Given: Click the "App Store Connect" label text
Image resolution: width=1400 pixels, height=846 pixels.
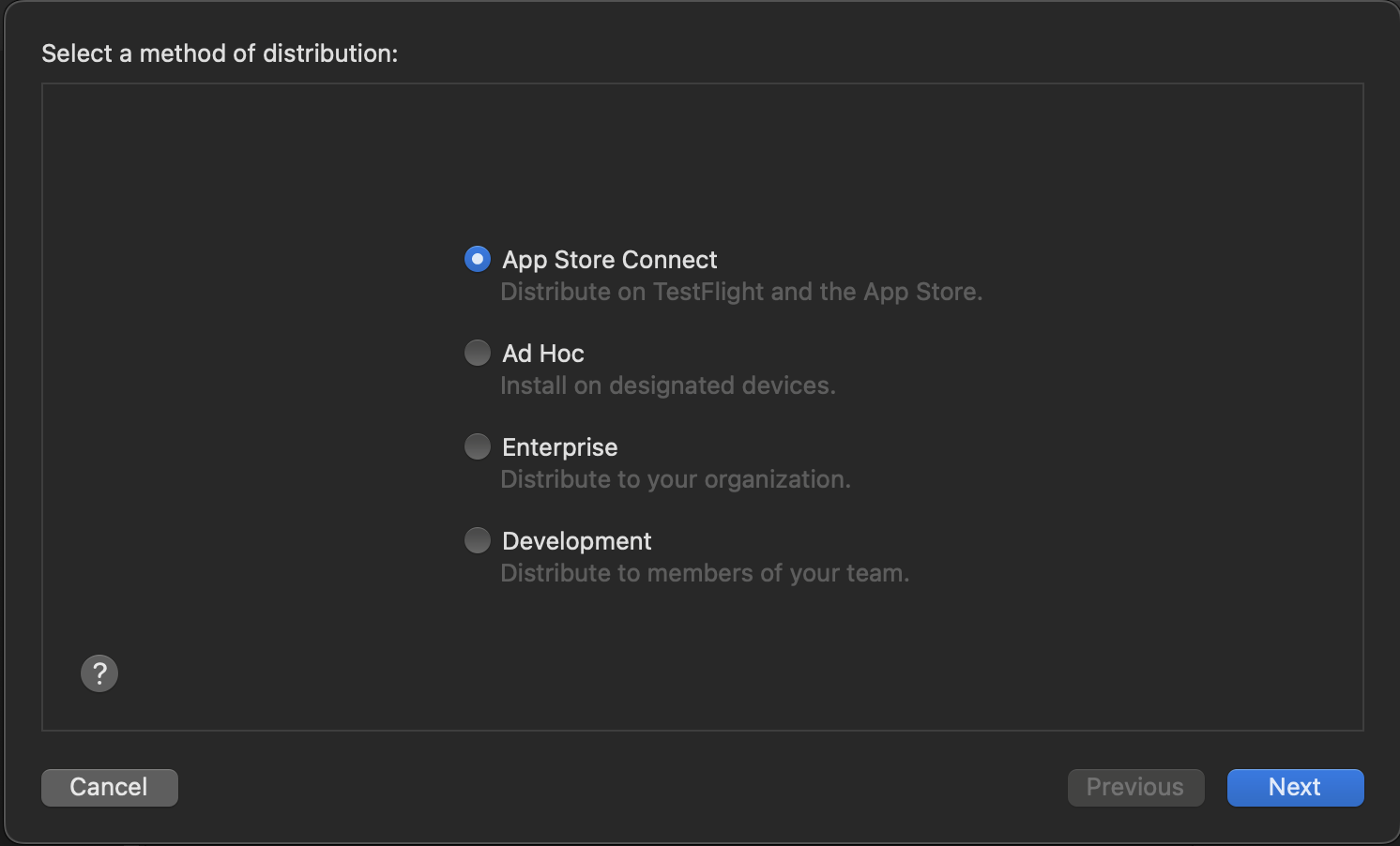Looking at the screenshot, I should [610, 260].
